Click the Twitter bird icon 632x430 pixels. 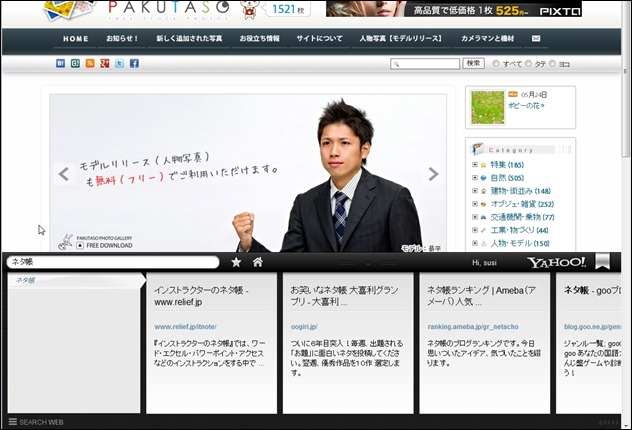coord(120,63)
